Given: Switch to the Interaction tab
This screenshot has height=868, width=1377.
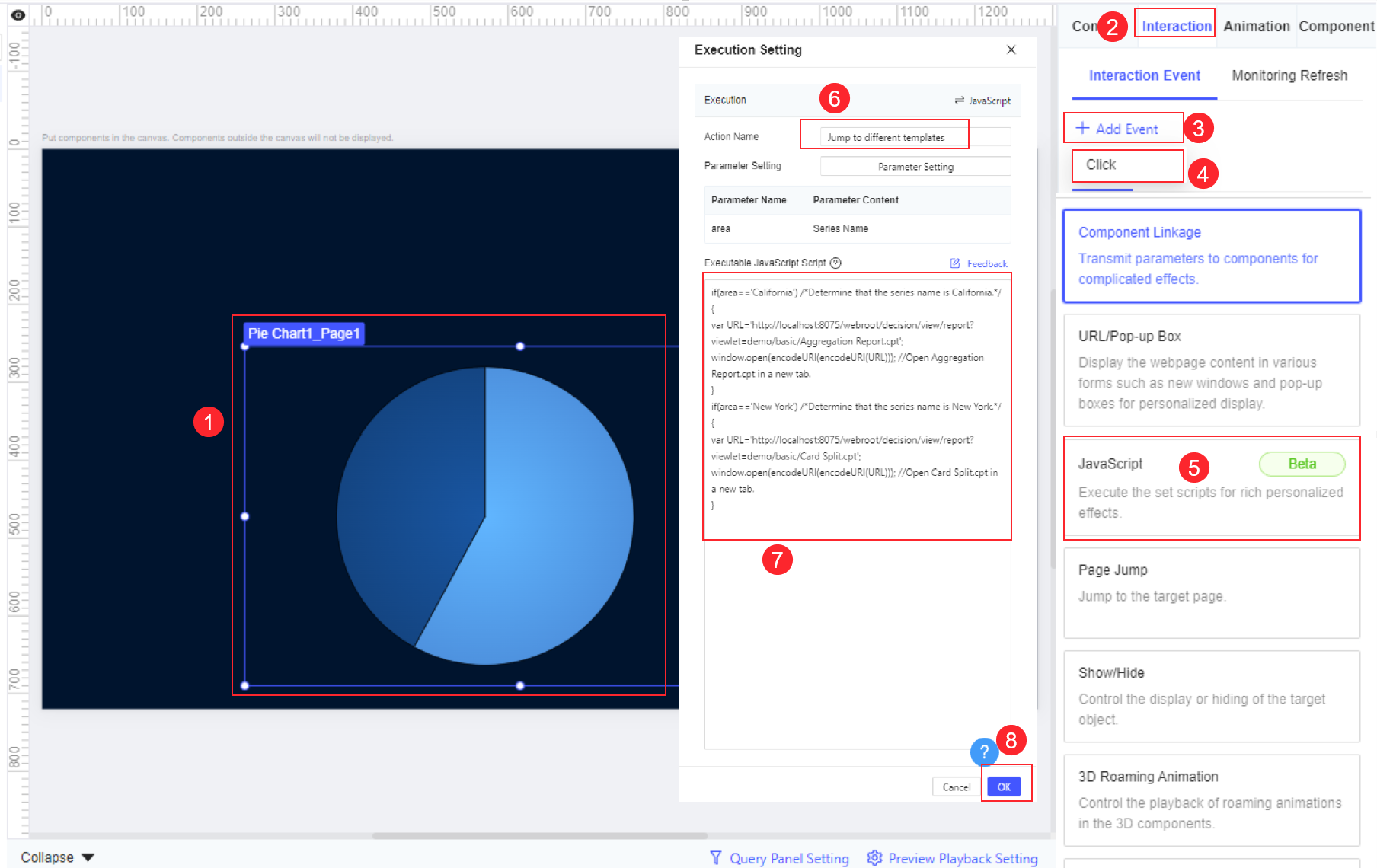Looking at the screenshot, I should (x=1177, y=26).
